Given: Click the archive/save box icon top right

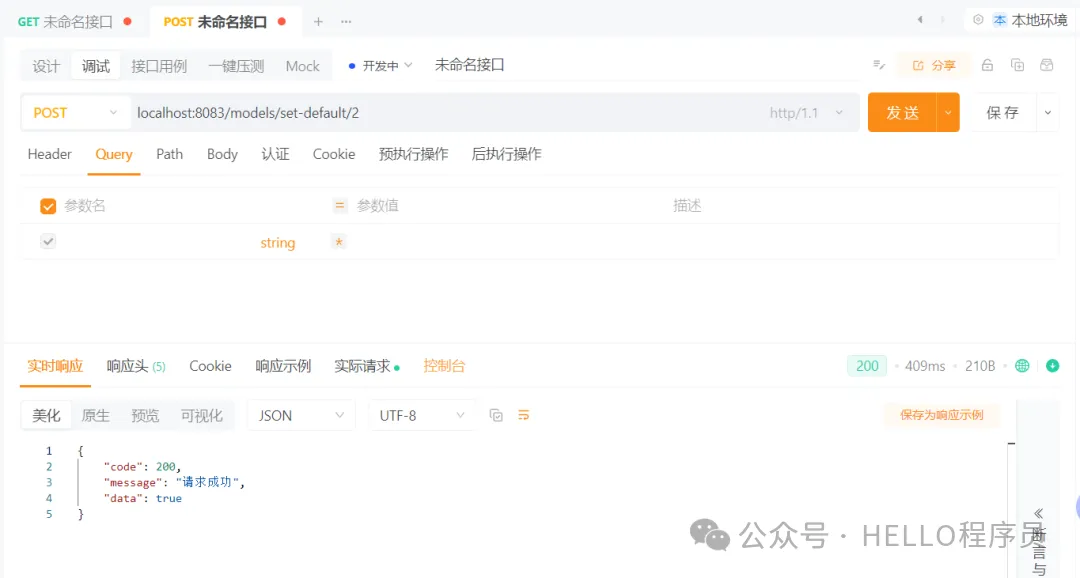Looking at the screenshot, I should point(1047,64).
